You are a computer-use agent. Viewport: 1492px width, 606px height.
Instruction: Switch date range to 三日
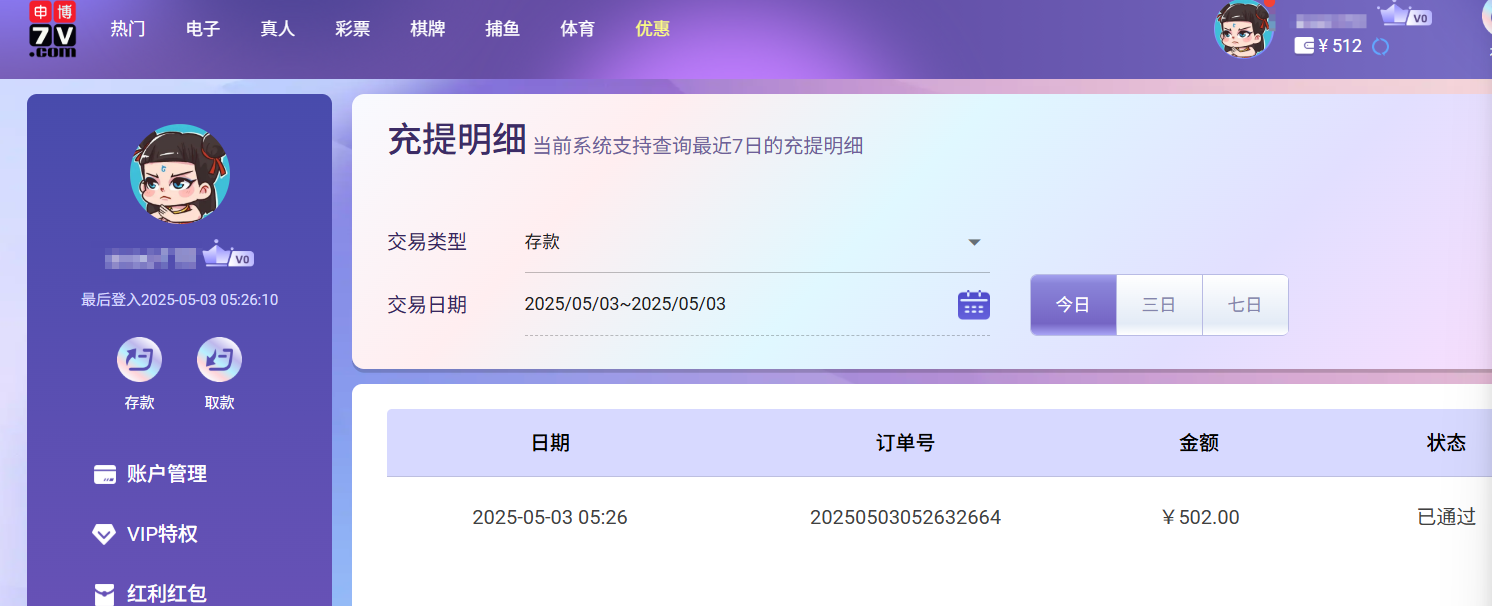coord(1158,305)
